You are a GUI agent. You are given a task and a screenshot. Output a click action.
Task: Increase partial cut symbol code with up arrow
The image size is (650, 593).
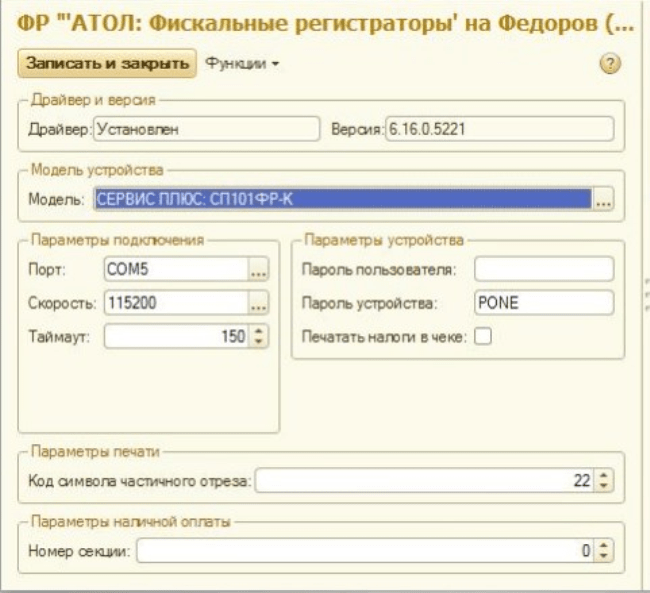(604, 475)
